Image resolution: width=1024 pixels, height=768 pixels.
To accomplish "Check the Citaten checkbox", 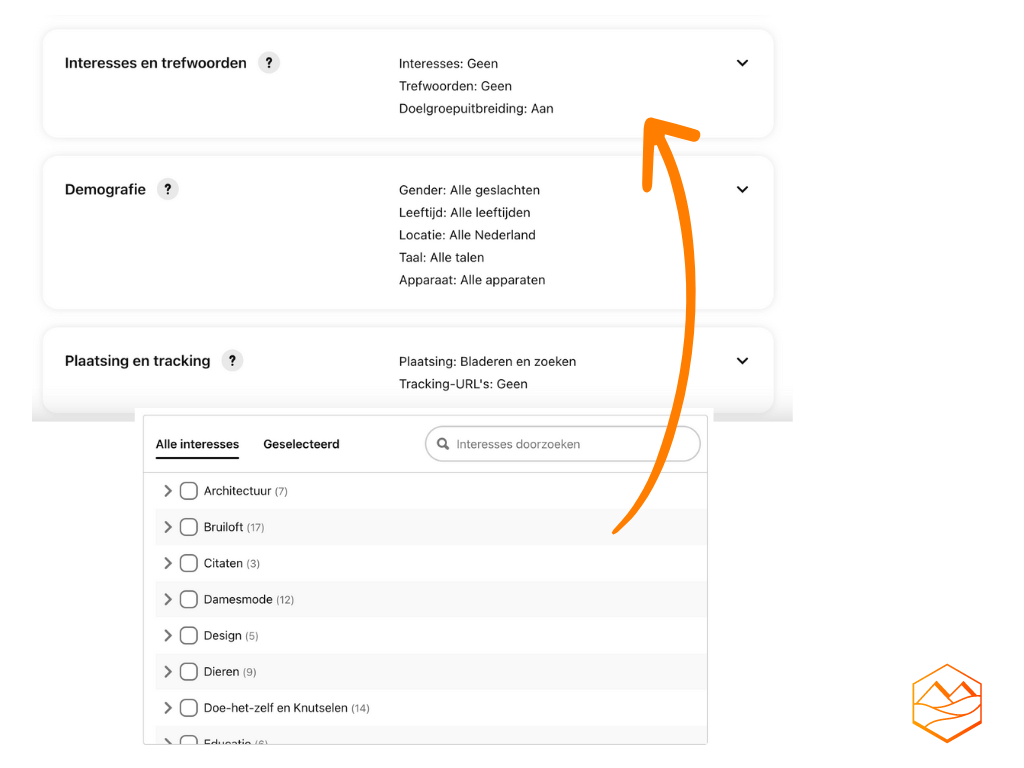I will click(189, 563).
